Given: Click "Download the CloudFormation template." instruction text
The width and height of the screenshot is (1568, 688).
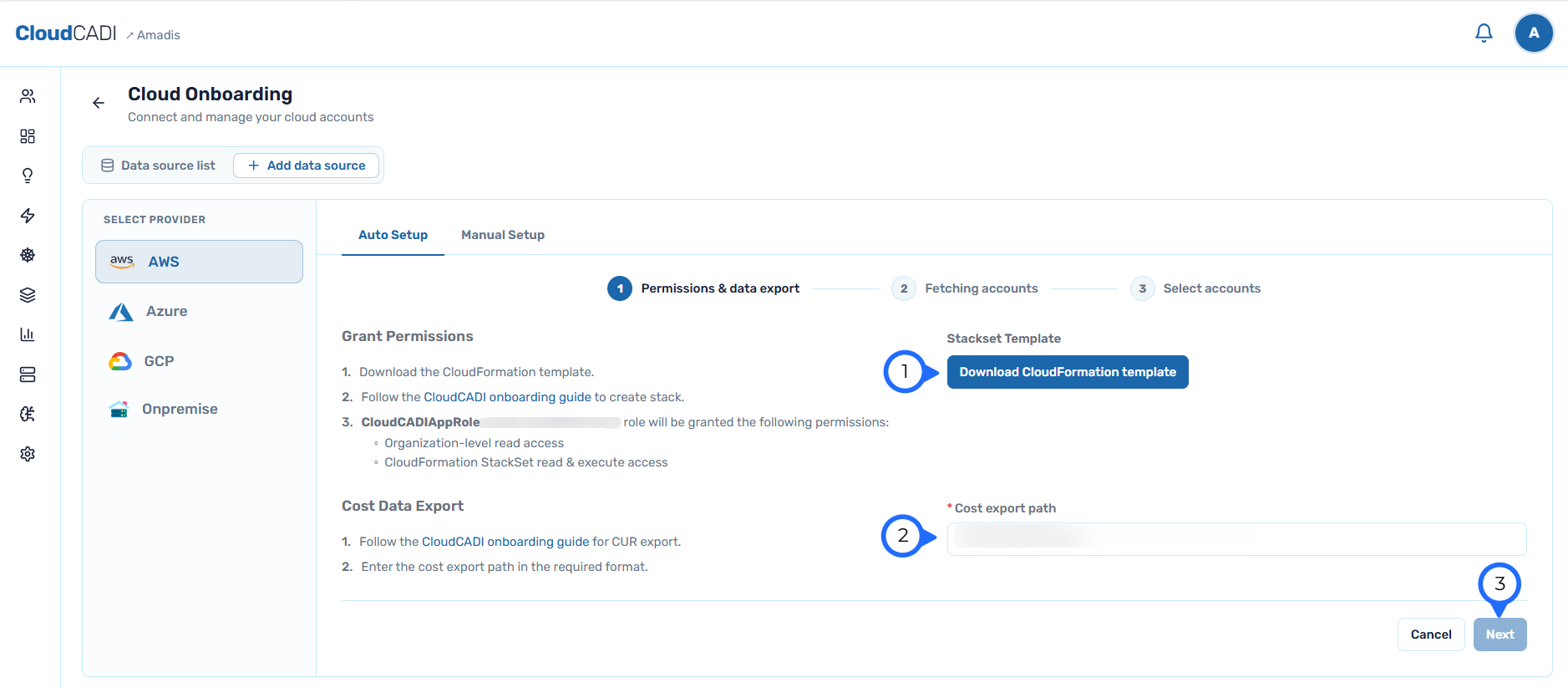Looking at the screenshot, I should pyautogui.click(x=476, y=372).
